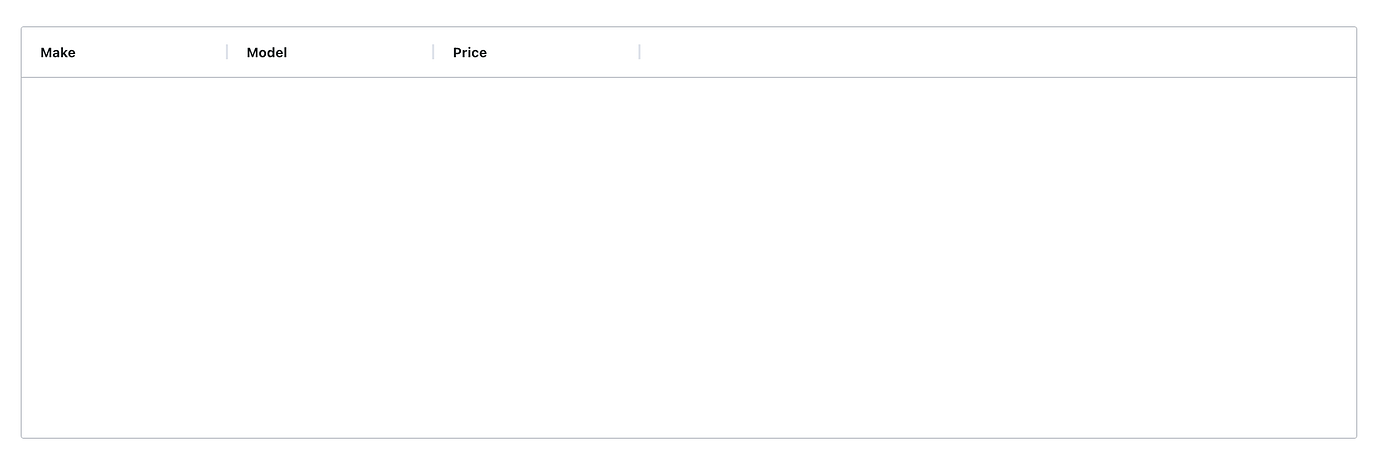
Task: Sort the grid by Model
Action: coord(267,52)
